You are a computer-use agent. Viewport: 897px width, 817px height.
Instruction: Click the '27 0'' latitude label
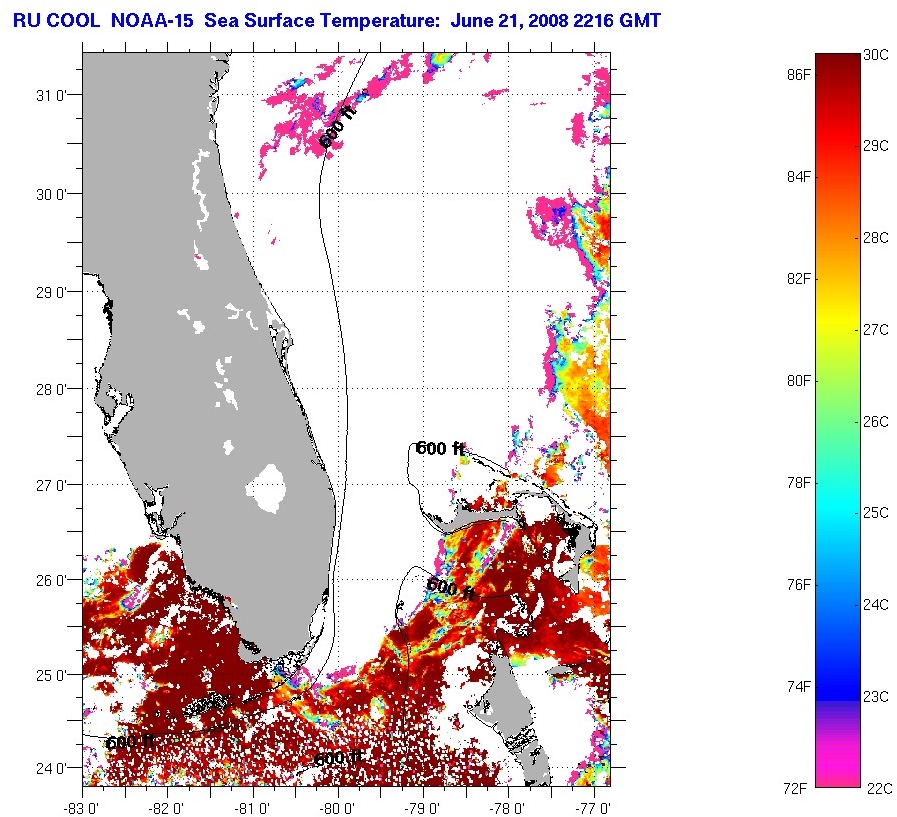coord(51,485)
